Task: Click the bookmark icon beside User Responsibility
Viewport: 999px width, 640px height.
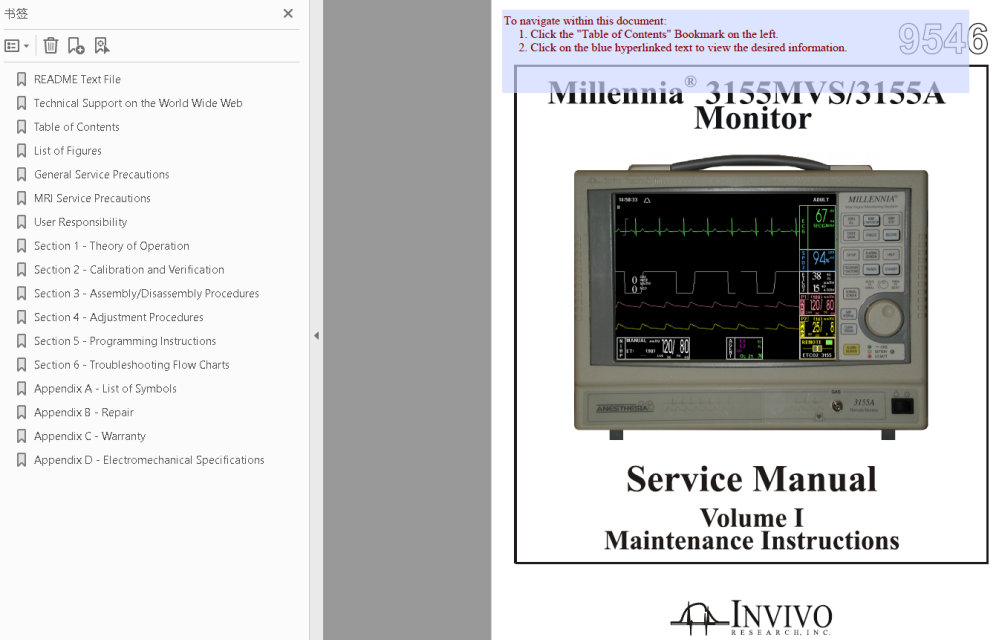Action: coord(21,222)
